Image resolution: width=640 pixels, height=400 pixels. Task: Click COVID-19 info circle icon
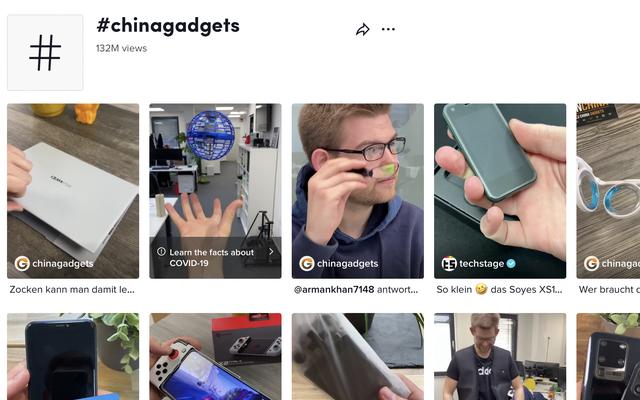[161, 251]
